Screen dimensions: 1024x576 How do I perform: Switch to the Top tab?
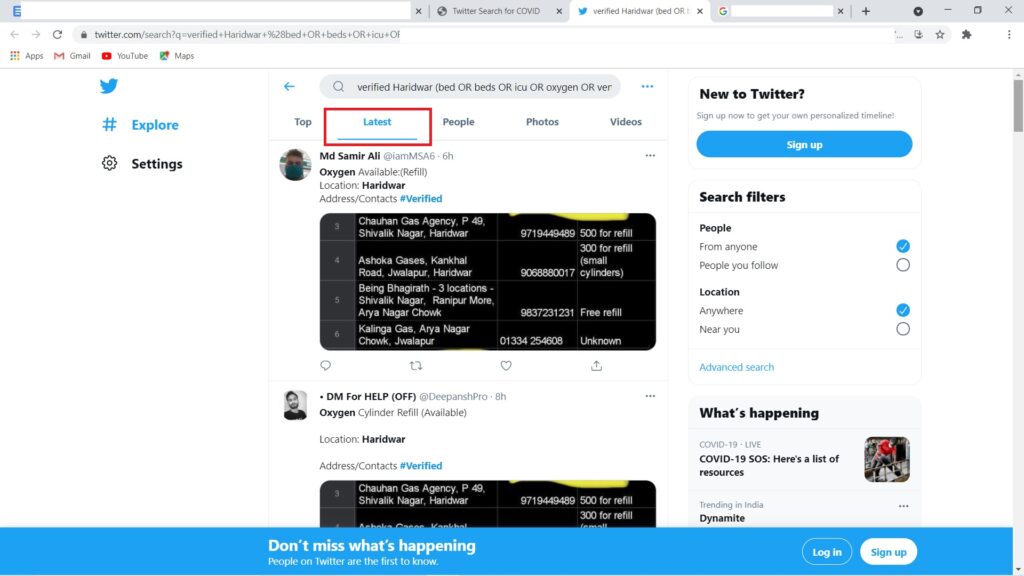tap(302, 122)
